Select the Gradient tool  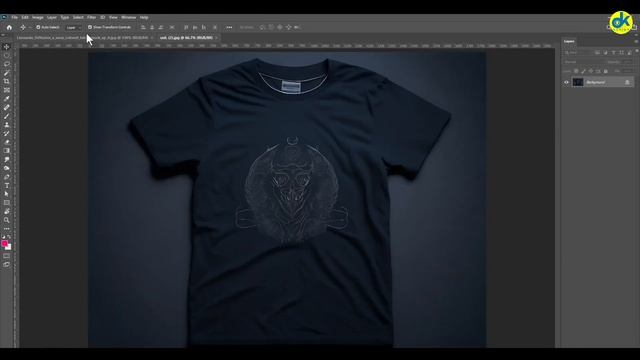tap(7, 151)
